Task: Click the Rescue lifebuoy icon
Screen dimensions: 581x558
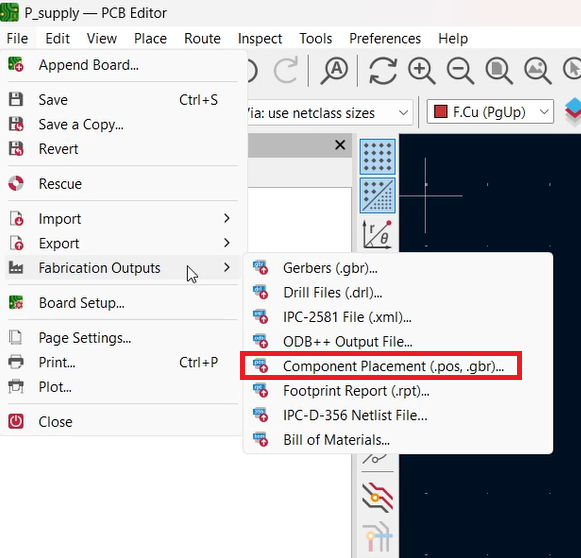Action: 16,183
